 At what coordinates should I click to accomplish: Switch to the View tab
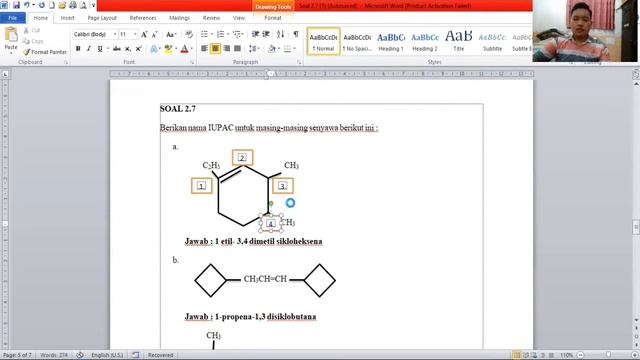(x=239, y=18)
